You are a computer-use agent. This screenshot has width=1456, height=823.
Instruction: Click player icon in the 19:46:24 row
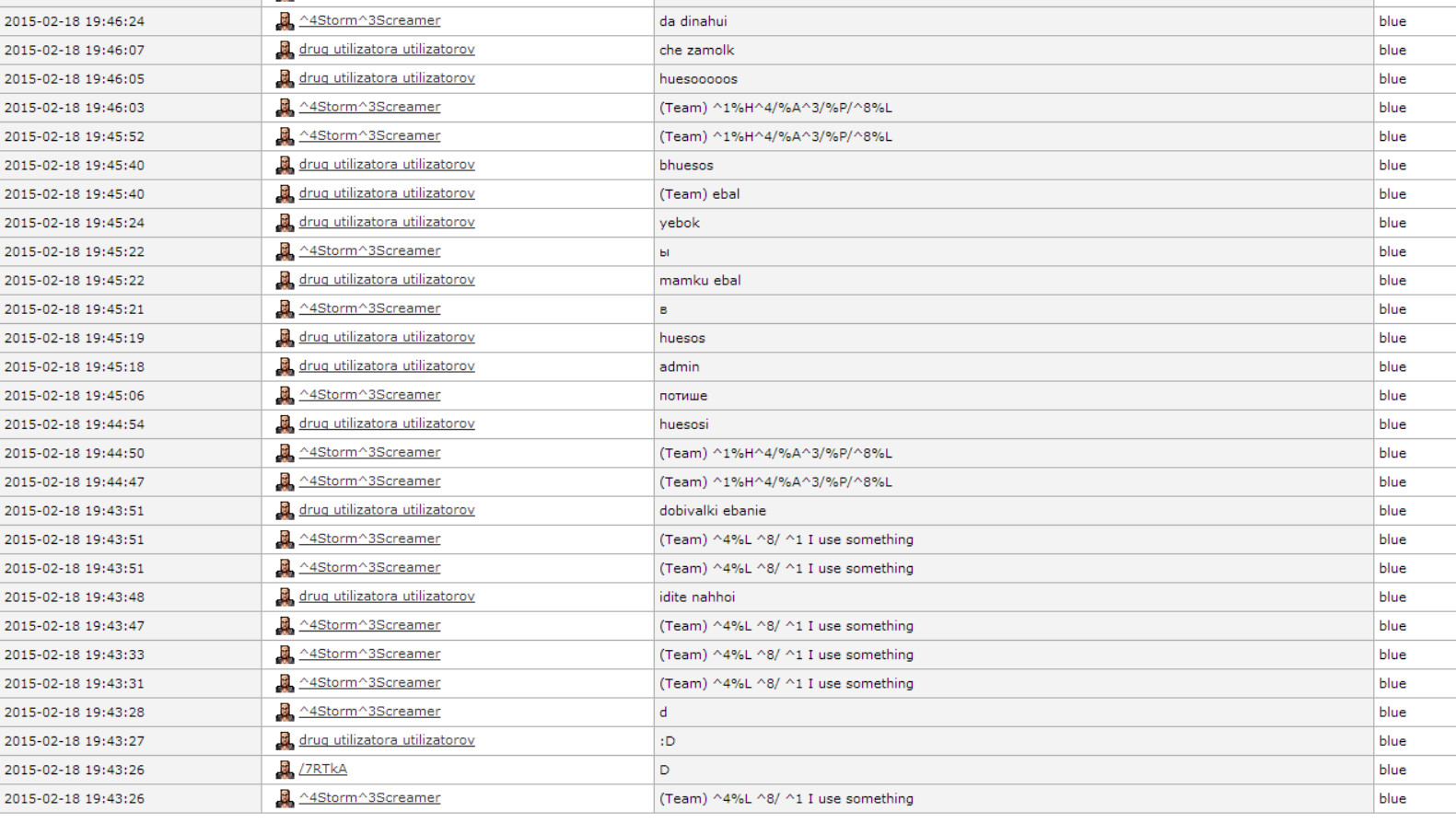tap(285, 21)
